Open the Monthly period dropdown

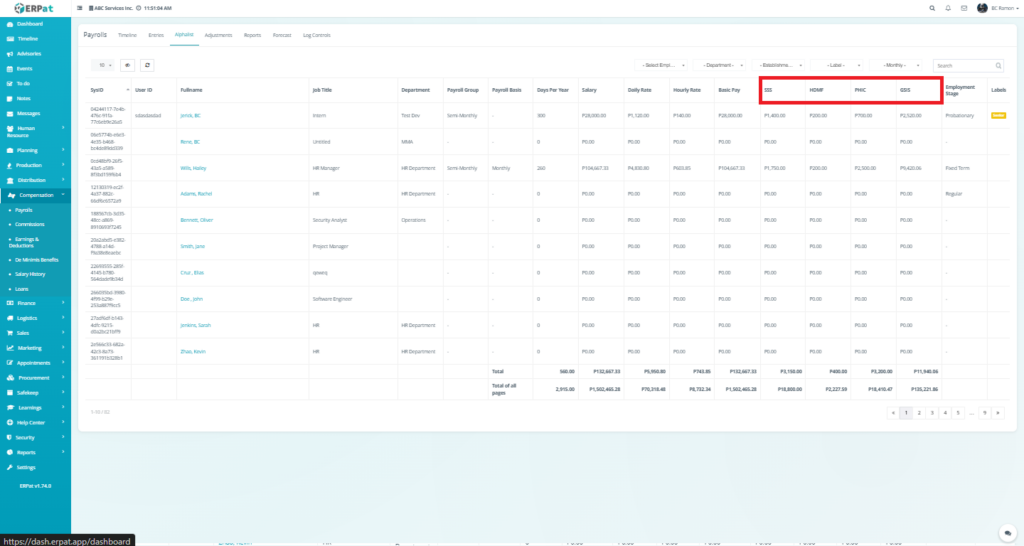(x=900, y=65)
